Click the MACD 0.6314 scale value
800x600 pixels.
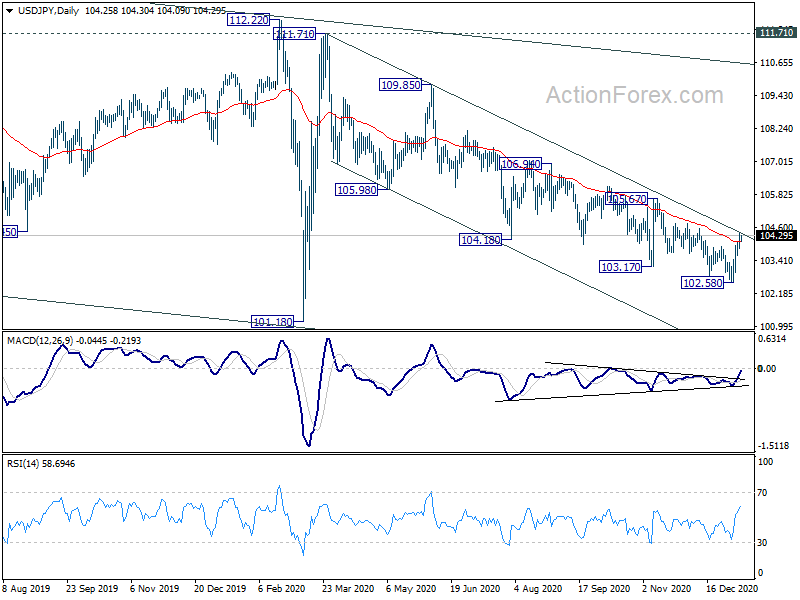pos(774,339)
